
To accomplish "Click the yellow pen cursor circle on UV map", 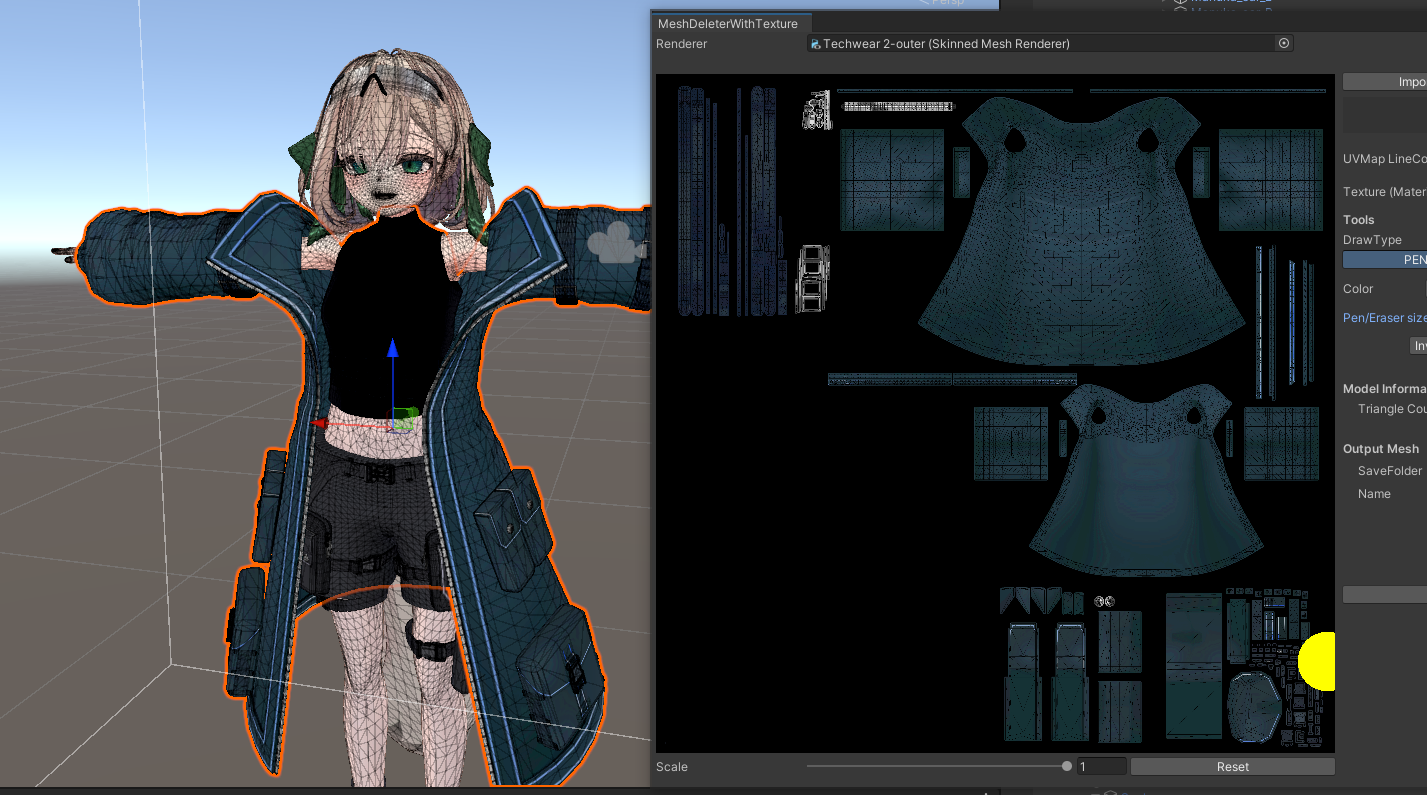I will (x=1319, y=661).
